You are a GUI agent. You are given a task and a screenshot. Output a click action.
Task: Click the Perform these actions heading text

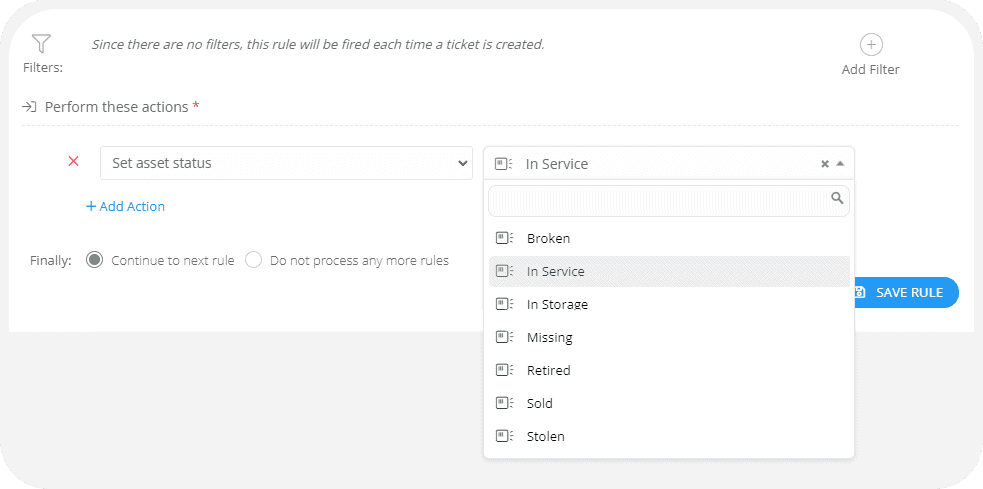pyautogui.click(x=117, y=107)
